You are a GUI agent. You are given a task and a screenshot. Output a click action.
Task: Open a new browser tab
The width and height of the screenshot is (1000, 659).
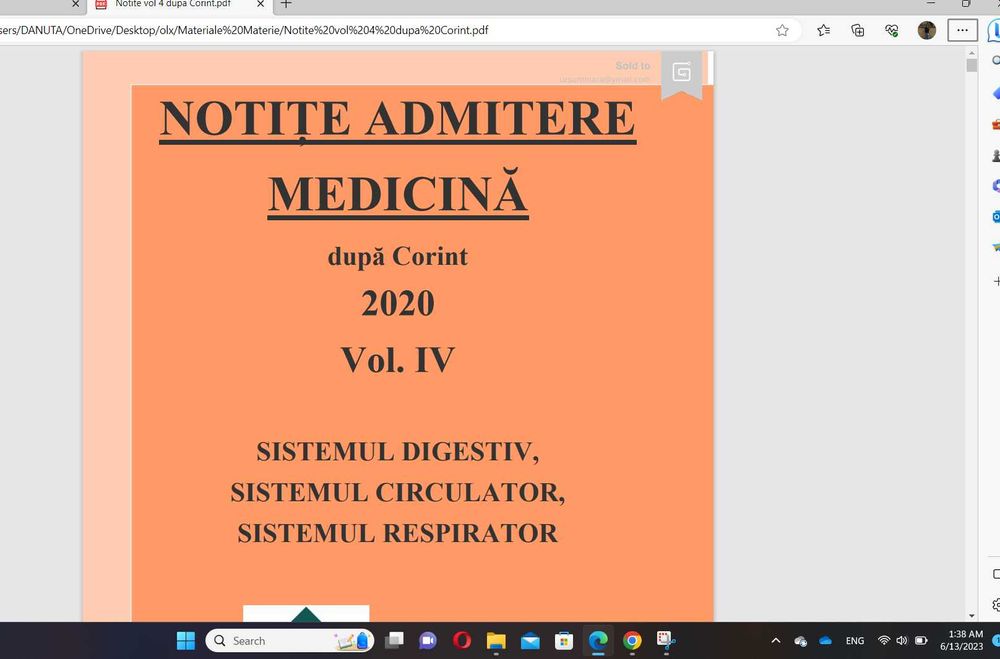click(x=286, y=4)
